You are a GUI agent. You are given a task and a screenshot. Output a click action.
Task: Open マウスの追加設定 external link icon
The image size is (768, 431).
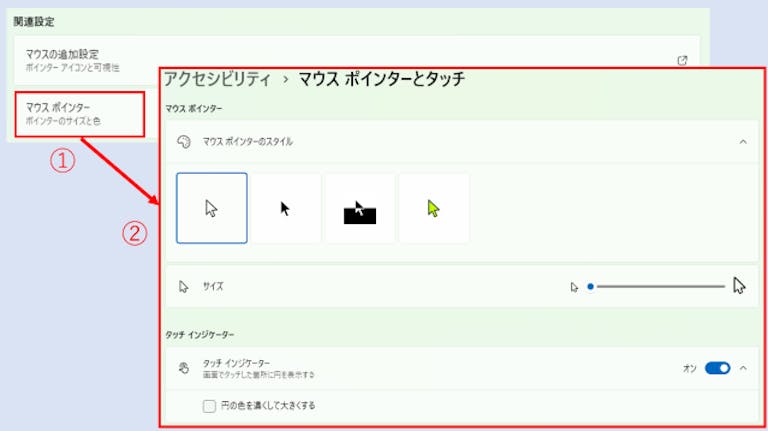click(682, 60)
